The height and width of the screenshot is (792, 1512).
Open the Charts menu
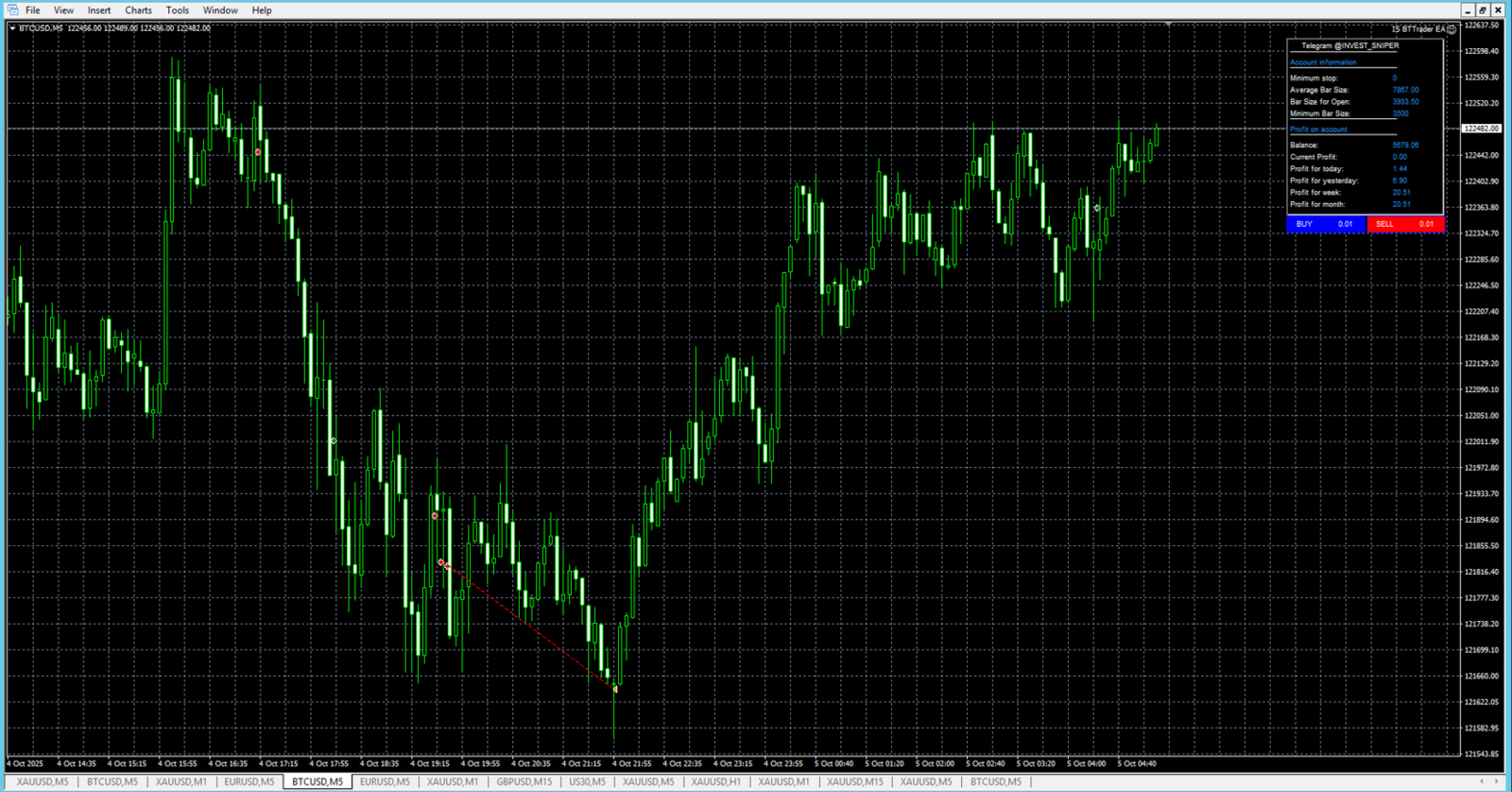[138, 10]
